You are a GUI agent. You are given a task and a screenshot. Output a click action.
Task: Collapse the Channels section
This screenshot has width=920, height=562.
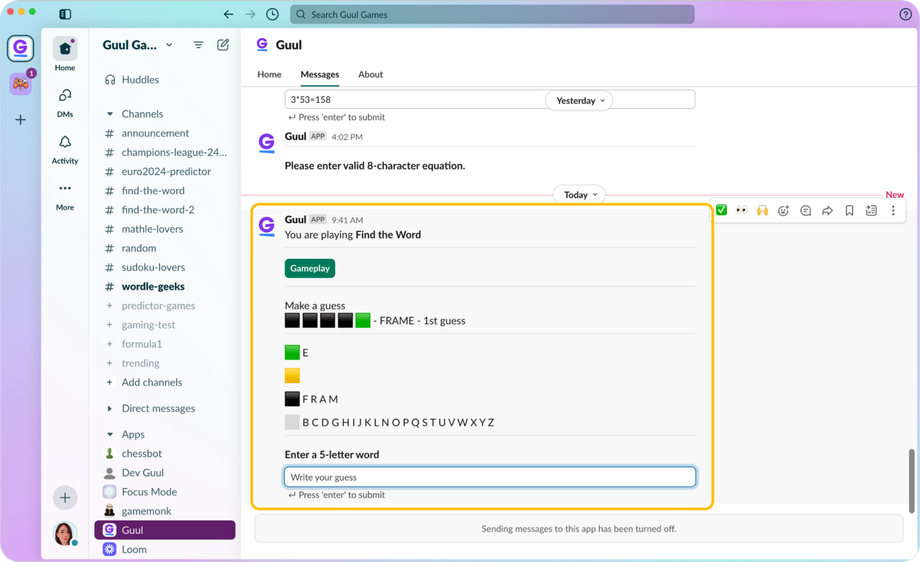click(110, 114)
